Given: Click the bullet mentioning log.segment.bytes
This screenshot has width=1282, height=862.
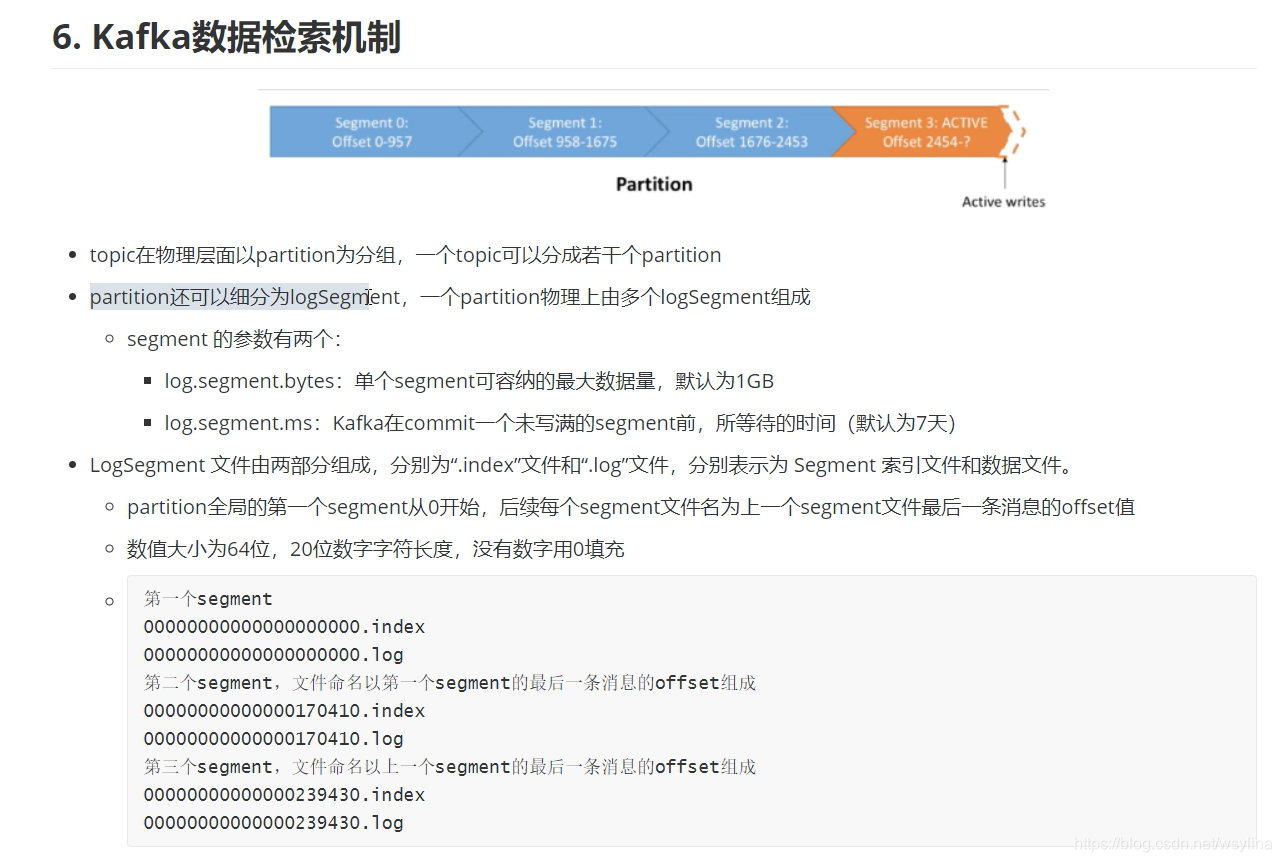Looking at the screenshot, I should [468, 380].
